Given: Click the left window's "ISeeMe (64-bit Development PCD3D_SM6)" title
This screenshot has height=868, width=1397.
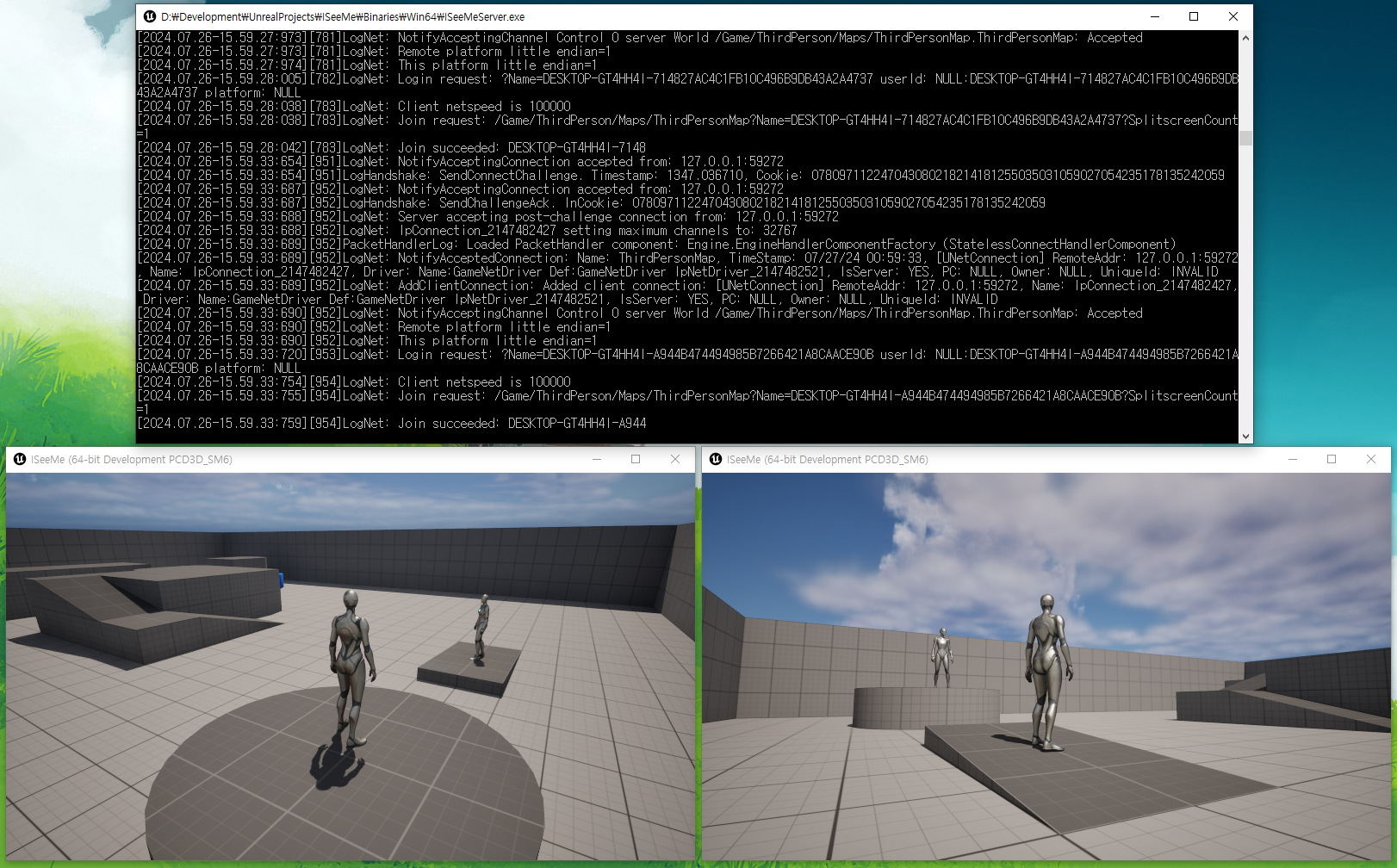Looking at the screenshot, I should [132, 460].
